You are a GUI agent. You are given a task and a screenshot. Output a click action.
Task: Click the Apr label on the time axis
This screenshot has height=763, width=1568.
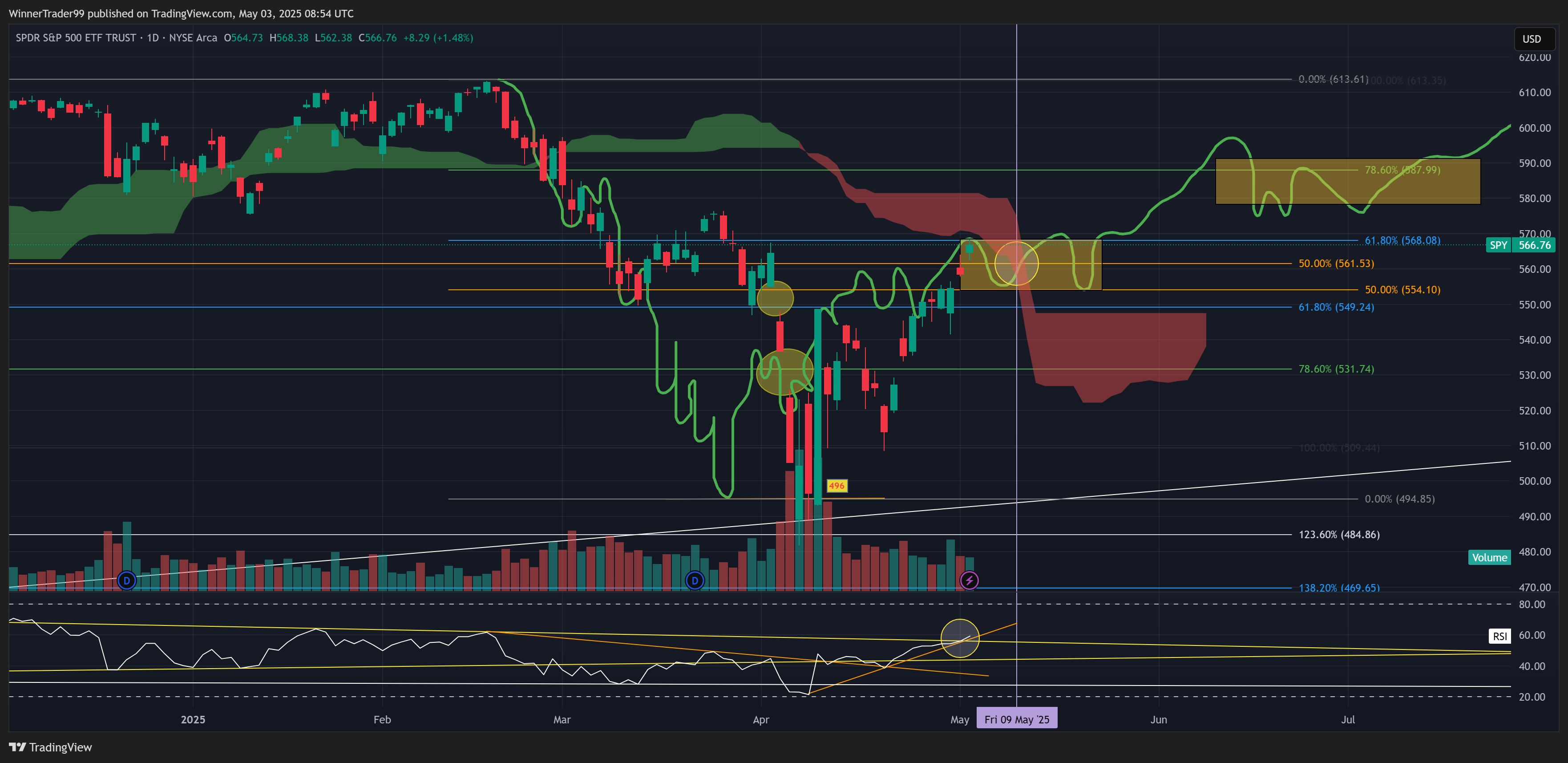[761, 719]
